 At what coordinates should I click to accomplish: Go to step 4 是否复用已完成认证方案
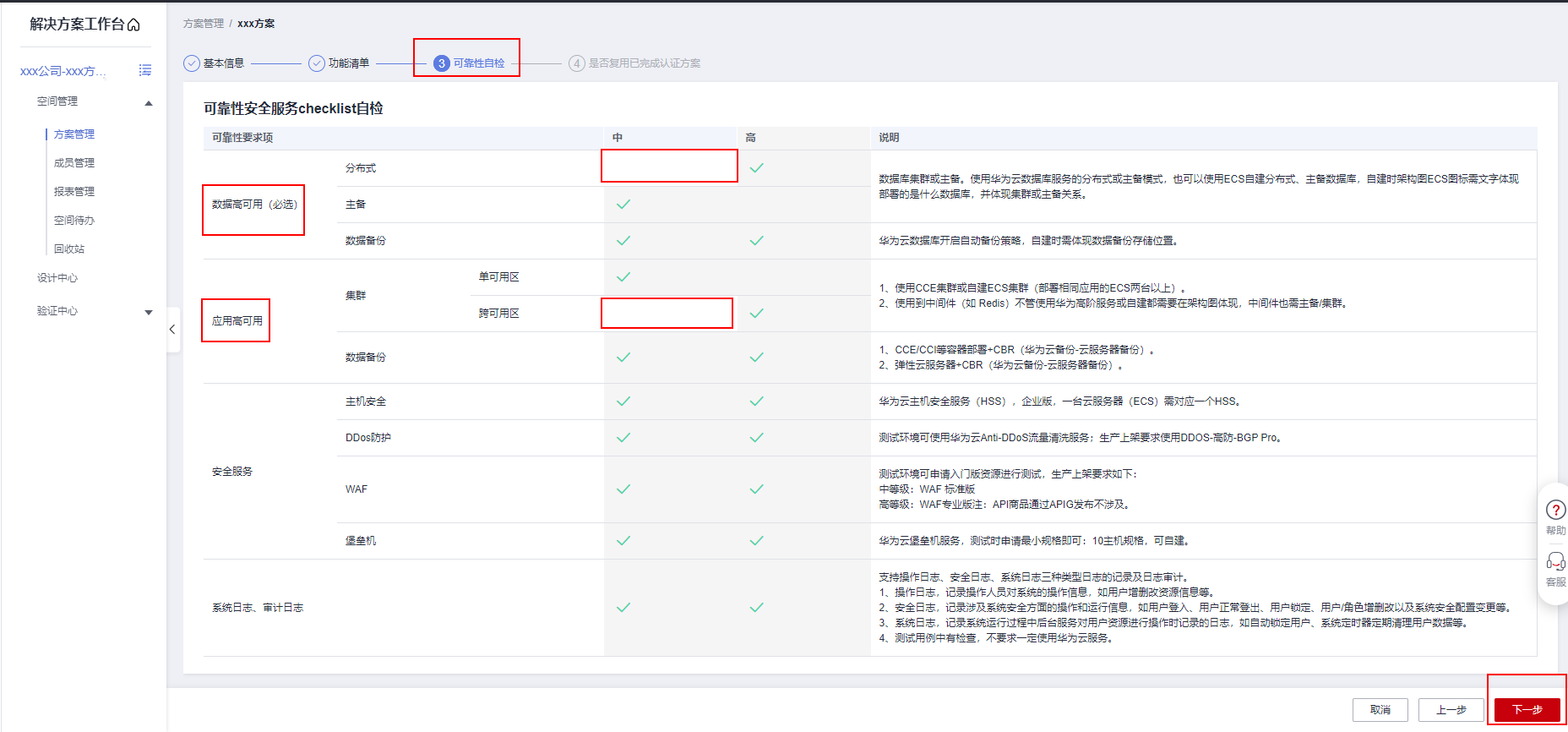coord(634,63)
